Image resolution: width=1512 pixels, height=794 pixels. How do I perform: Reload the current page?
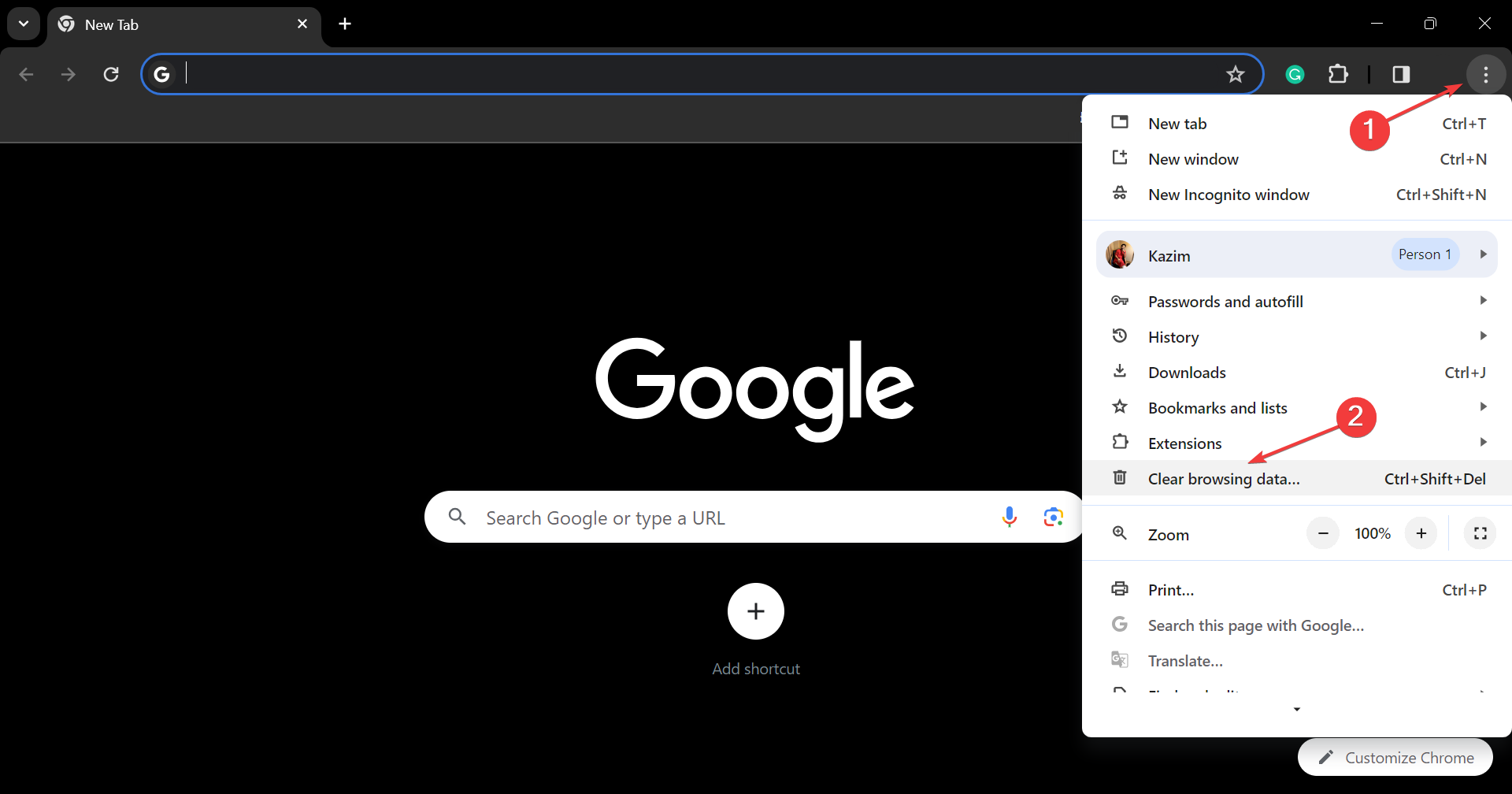pos(111,74)
